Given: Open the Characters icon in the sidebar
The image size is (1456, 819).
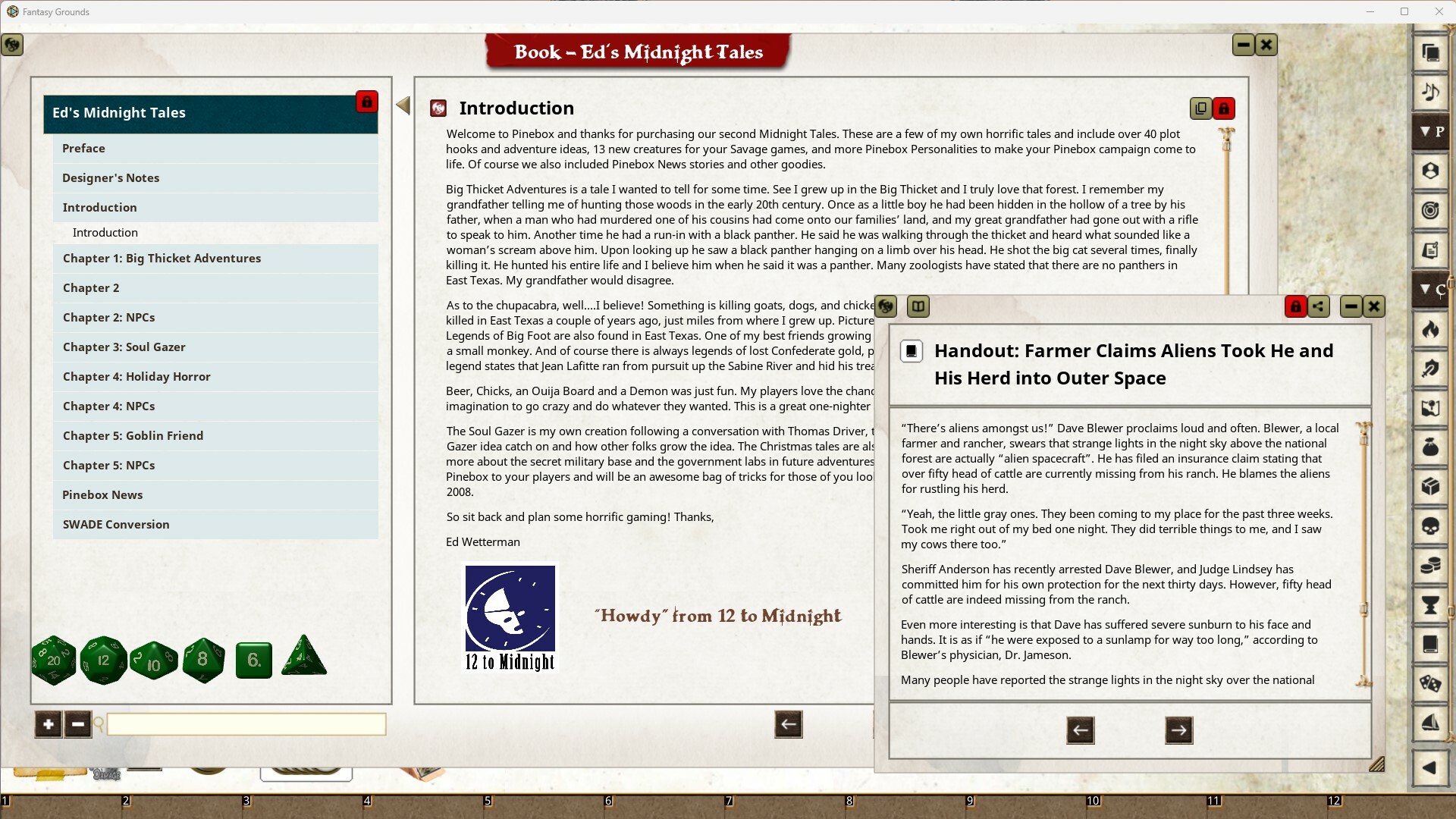Looking at the screenshot, I should click(x=1429, y=171).
